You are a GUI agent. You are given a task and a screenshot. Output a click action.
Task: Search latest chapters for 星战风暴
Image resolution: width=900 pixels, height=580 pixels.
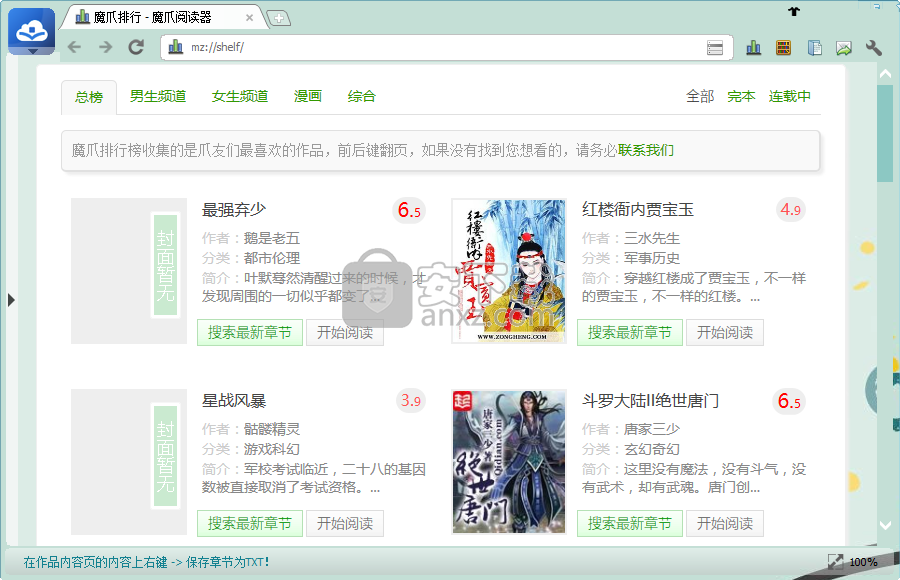point(250,523)
